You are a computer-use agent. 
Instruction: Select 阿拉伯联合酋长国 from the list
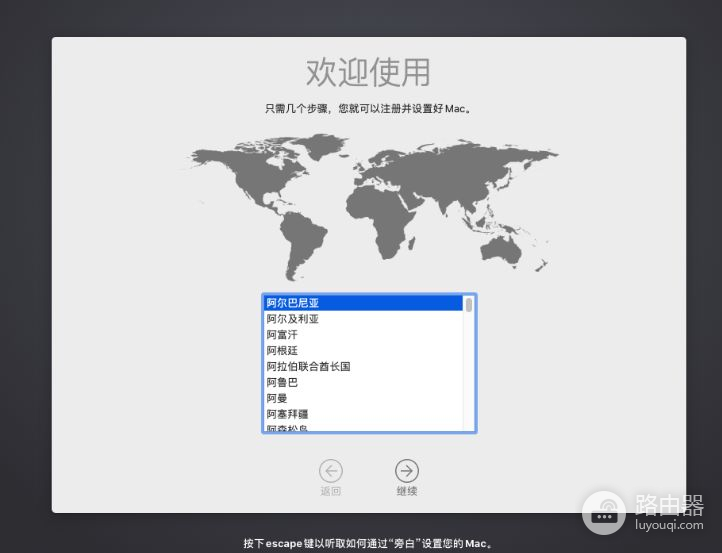point(308,367)
